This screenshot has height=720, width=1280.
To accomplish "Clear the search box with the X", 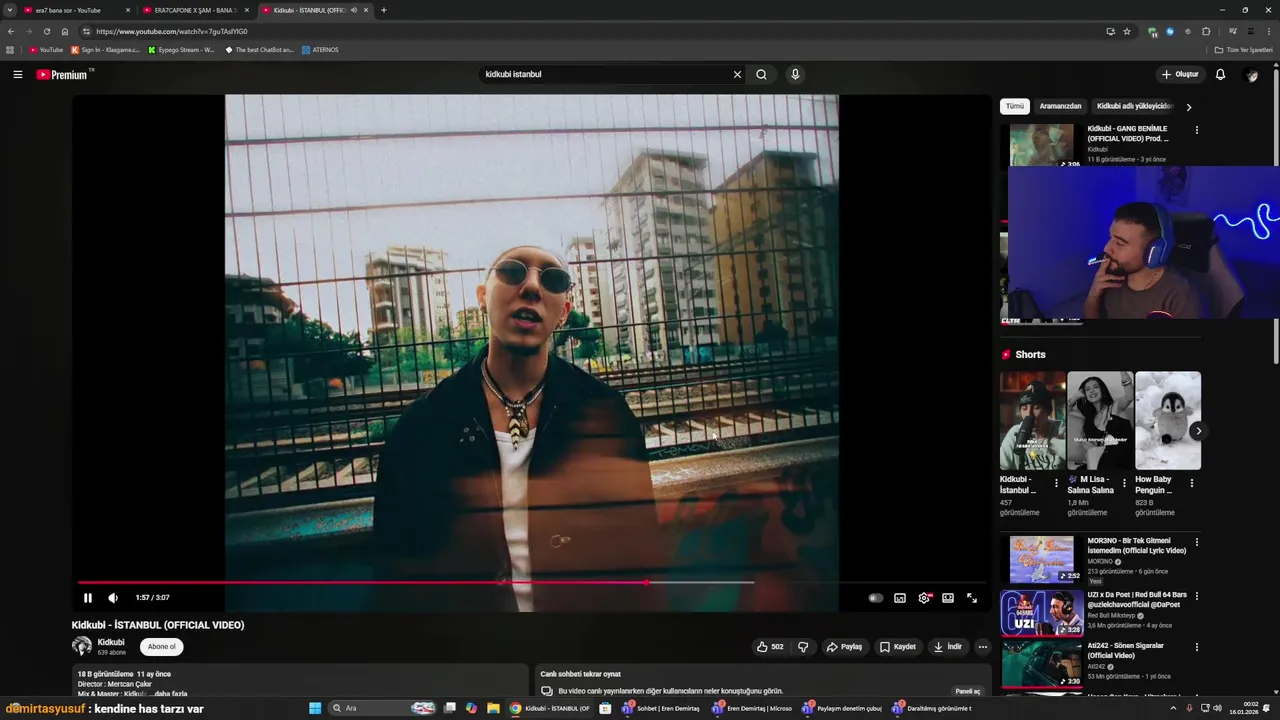I will tap(737, 74).
